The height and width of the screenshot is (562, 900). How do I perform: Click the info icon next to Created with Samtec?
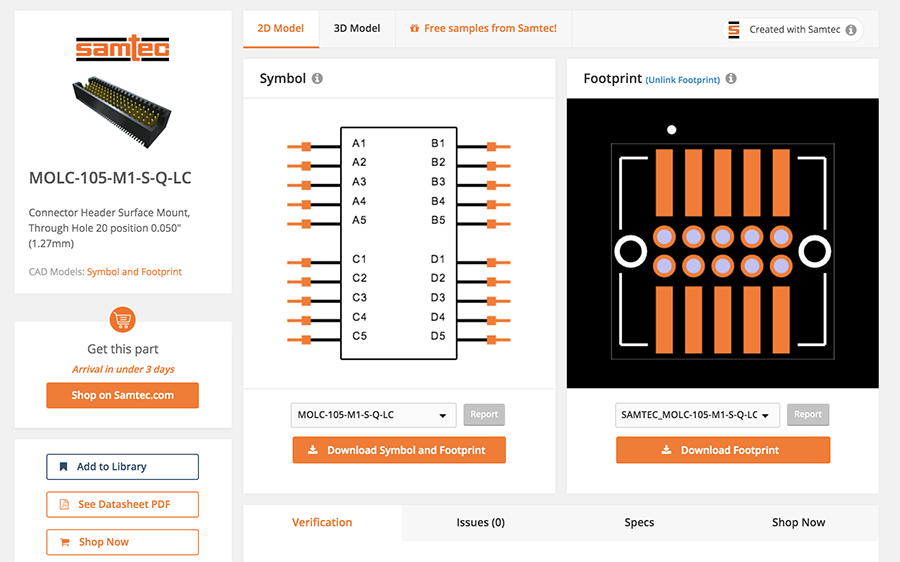click(x=851, y=30)
